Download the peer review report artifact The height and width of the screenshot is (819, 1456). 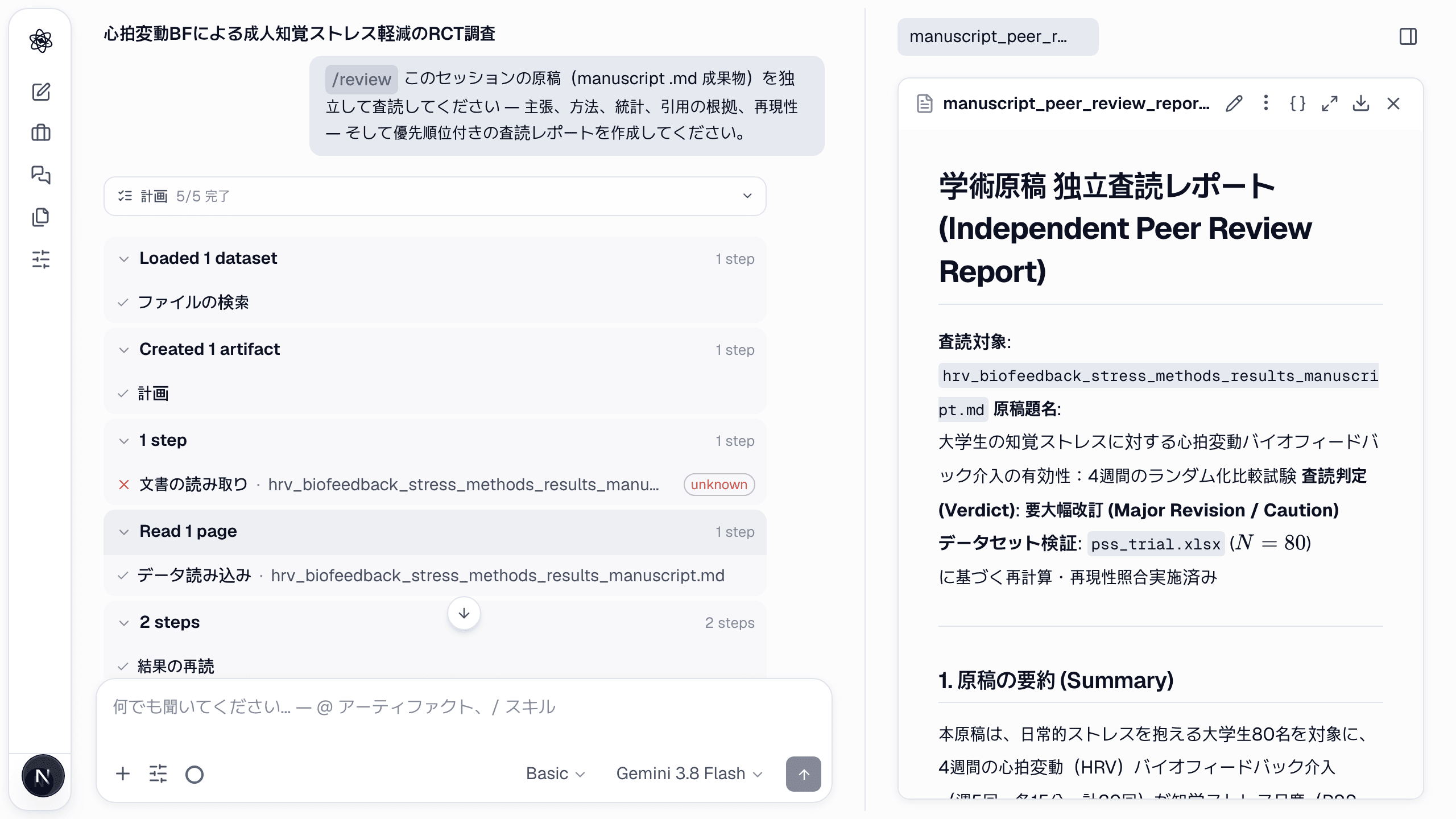point(1361,104)
